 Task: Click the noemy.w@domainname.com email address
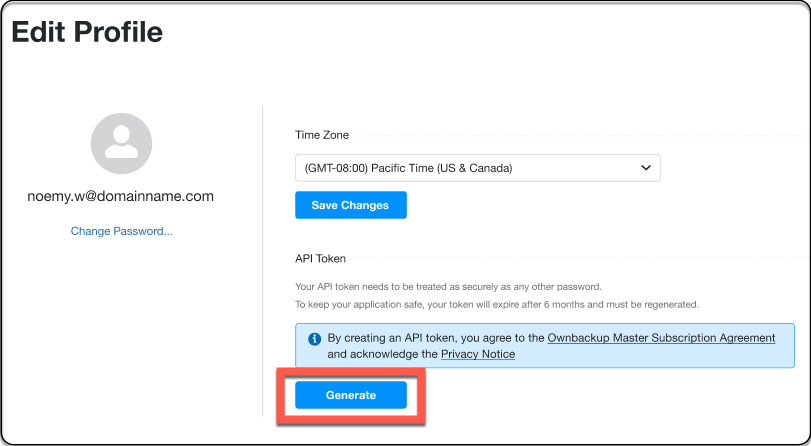(121, 197)
